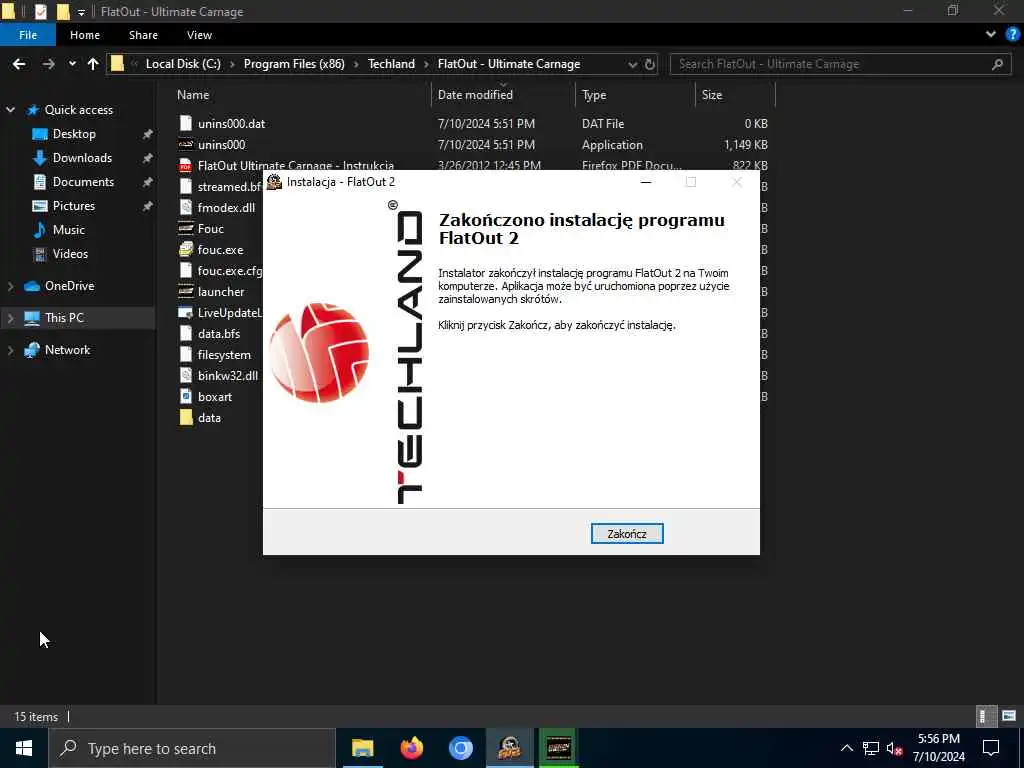Select the data.bfs file icon

tap(186, 334)
